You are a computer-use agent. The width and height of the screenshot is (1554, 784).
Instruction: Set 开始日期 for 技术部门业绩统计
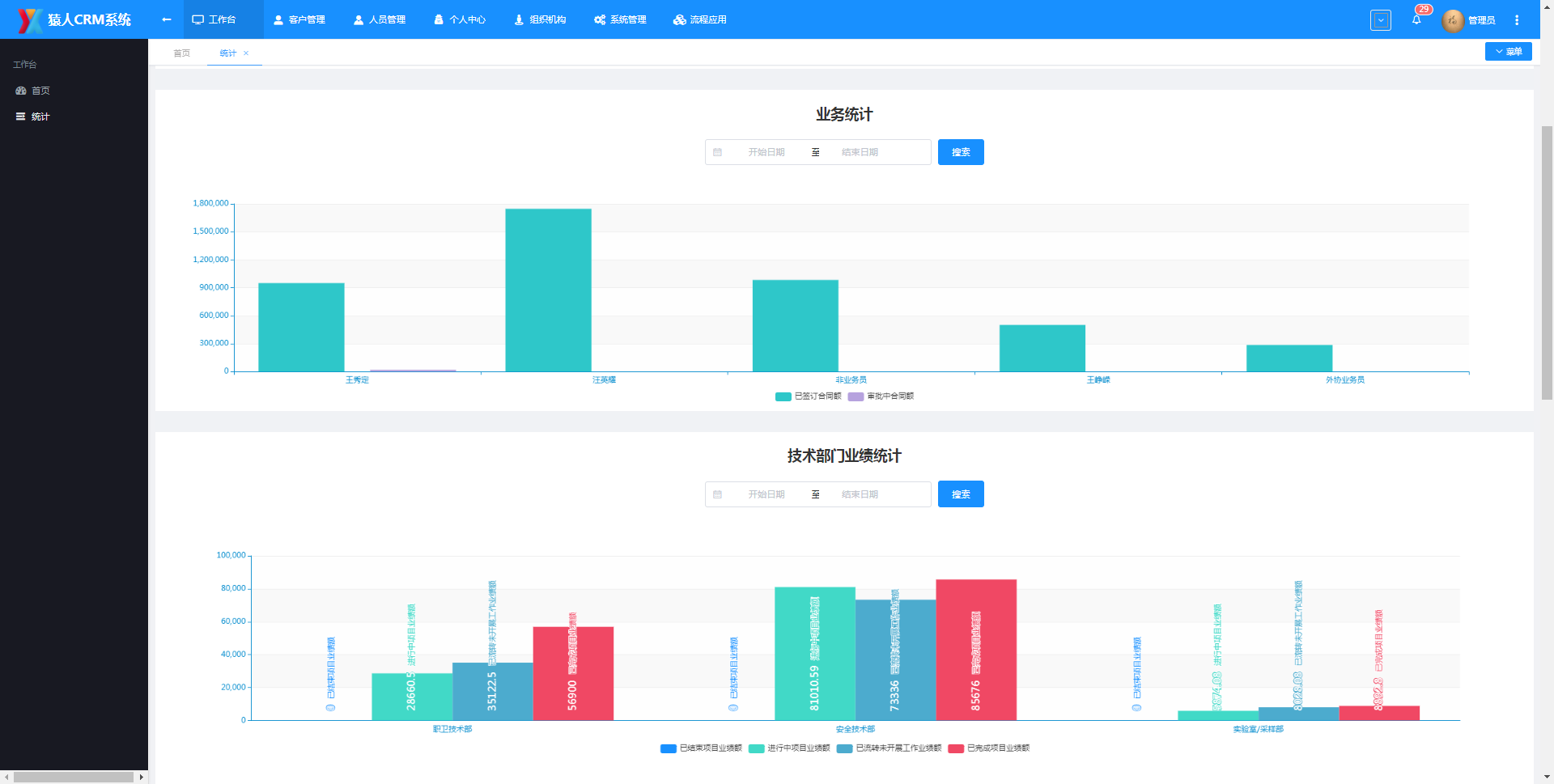coord(766,494)
